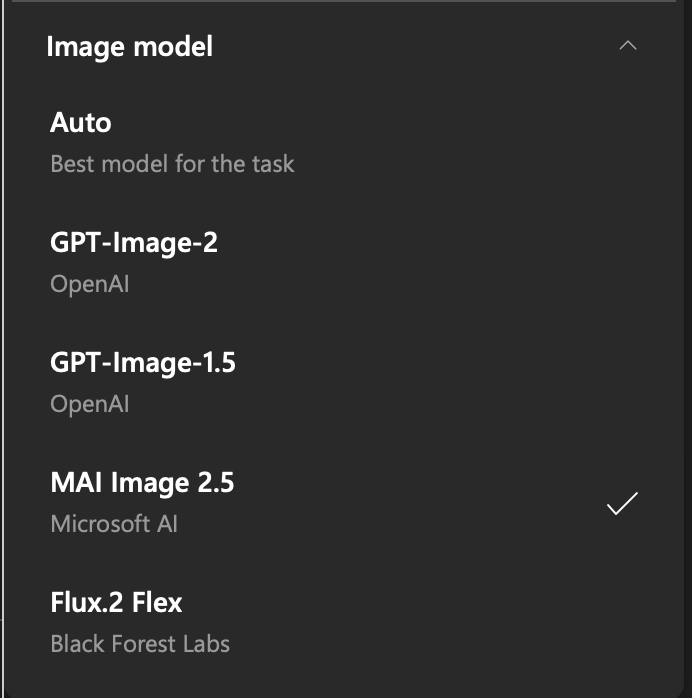
Task: Click 'Best model for the task' description
Action: 172,164
